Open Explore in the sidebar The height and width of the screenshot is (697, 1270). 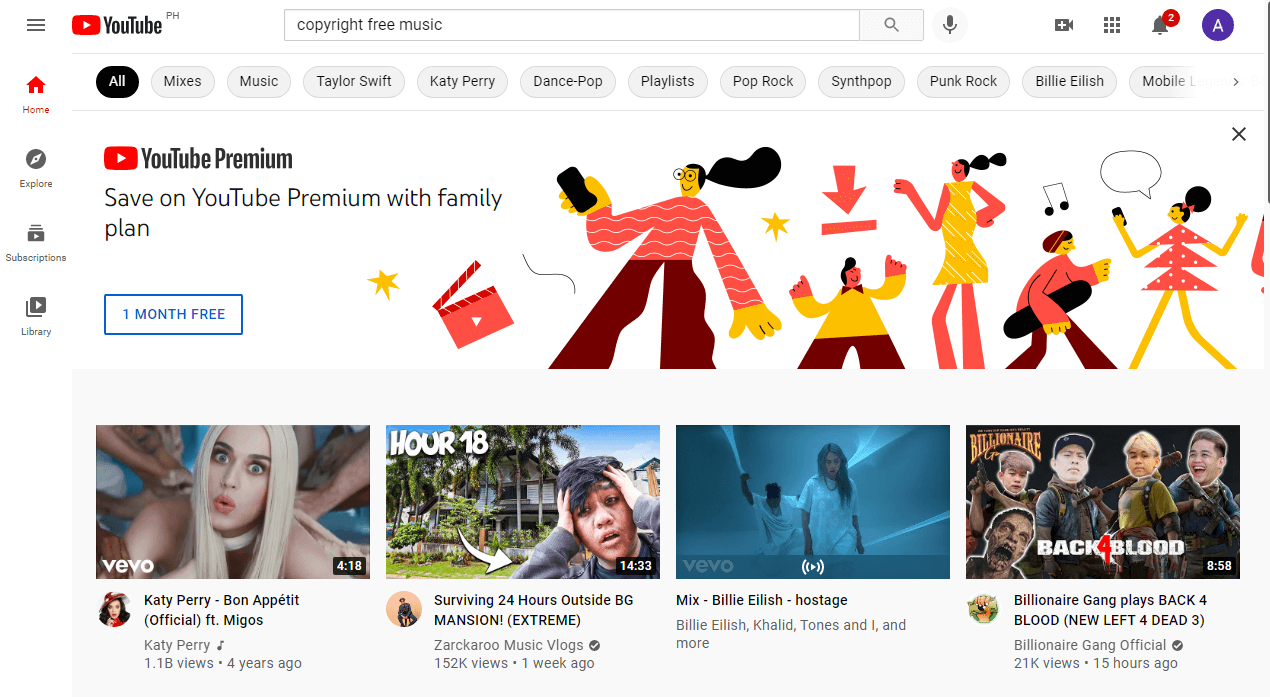(x=36, y=167)
